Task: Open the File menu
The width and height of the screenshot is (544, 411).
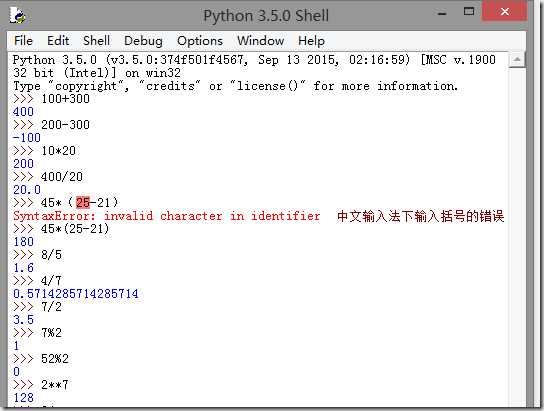Action: [x=23, y=41]
